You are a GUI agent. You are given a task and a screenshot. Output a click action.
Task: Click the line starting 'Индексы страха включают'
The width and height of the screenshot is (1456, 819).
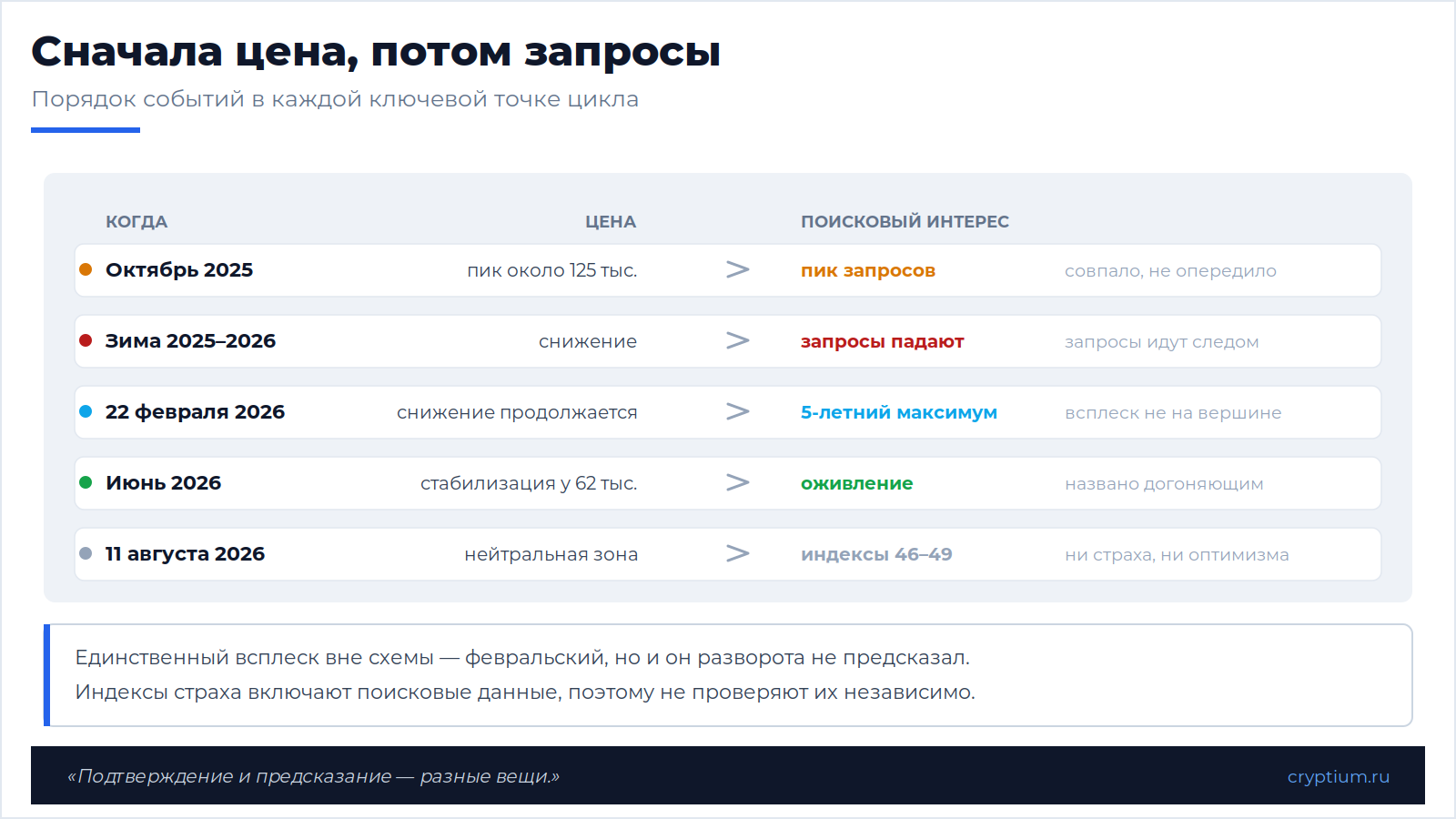pos(525,692)
